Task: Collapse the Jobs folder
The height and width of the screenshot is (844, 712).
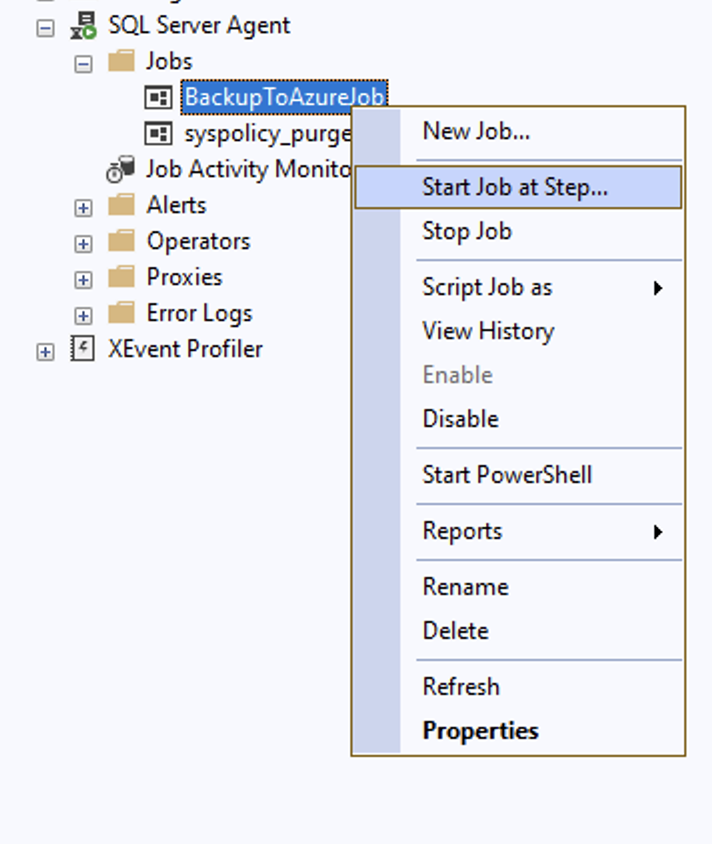Action: [x=83, y=64]
